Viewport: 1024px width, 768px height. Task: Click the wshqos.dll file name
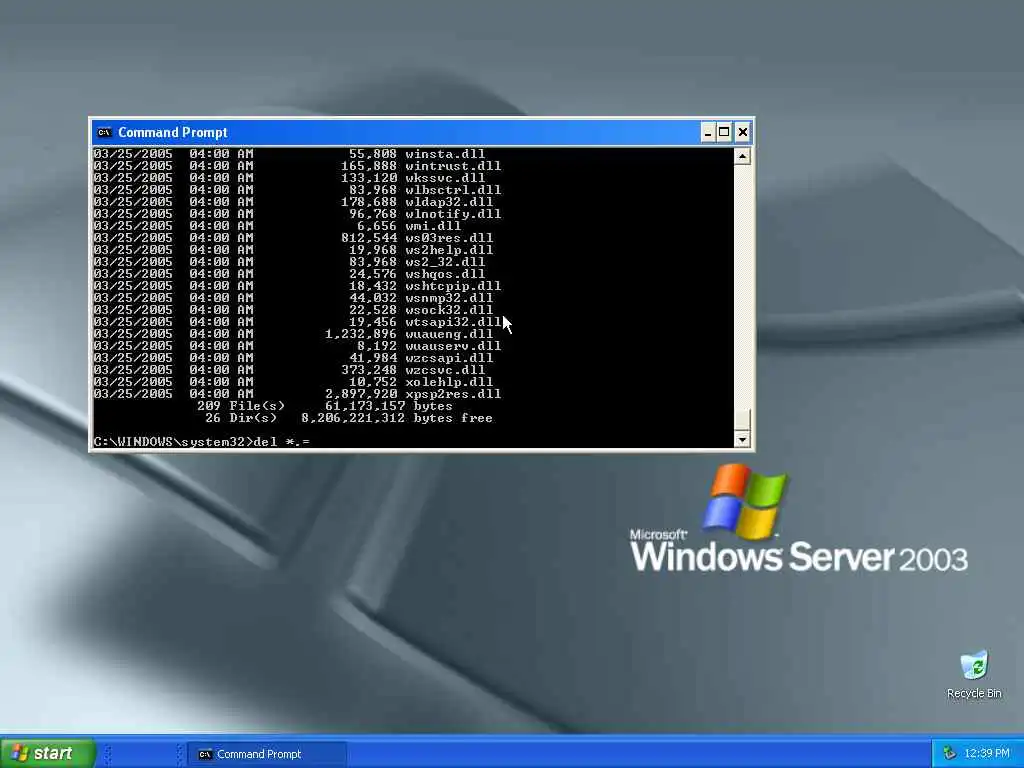(445, 274)
